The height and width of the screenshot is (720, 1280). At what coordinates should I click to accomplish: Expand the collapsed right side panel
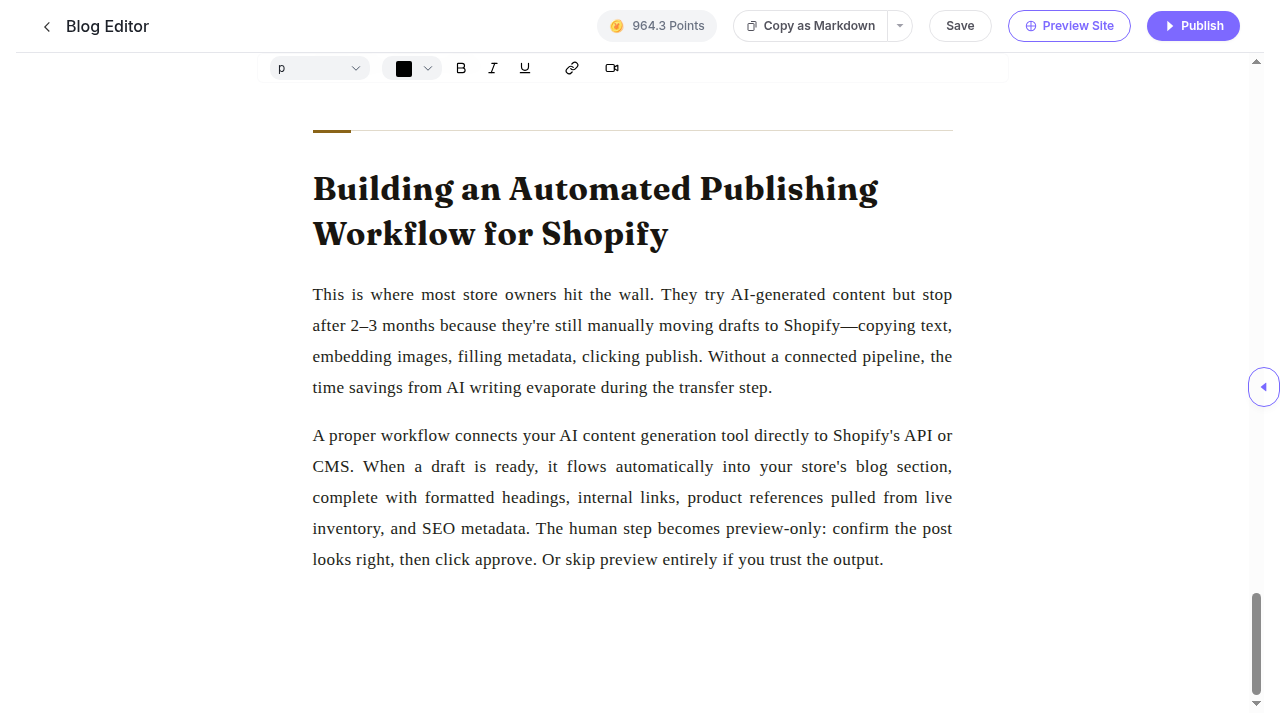[x=1264, y=387]
